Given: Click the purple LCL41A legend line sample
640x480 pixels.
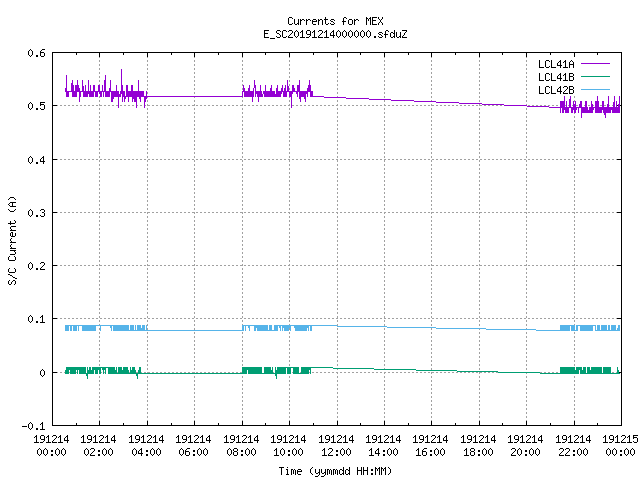Looking at the screenshot, I should point(595,64).
